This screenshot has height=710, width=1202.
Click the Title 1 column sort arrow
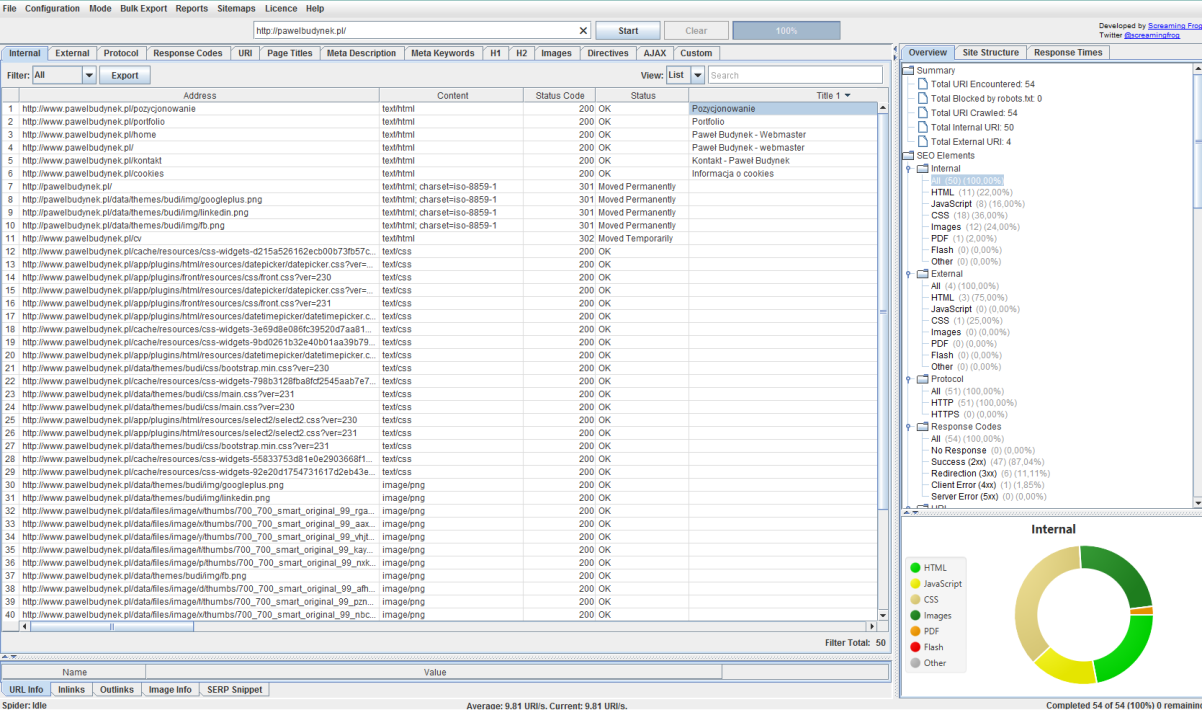pyautogui.click(x=848, y=96)
